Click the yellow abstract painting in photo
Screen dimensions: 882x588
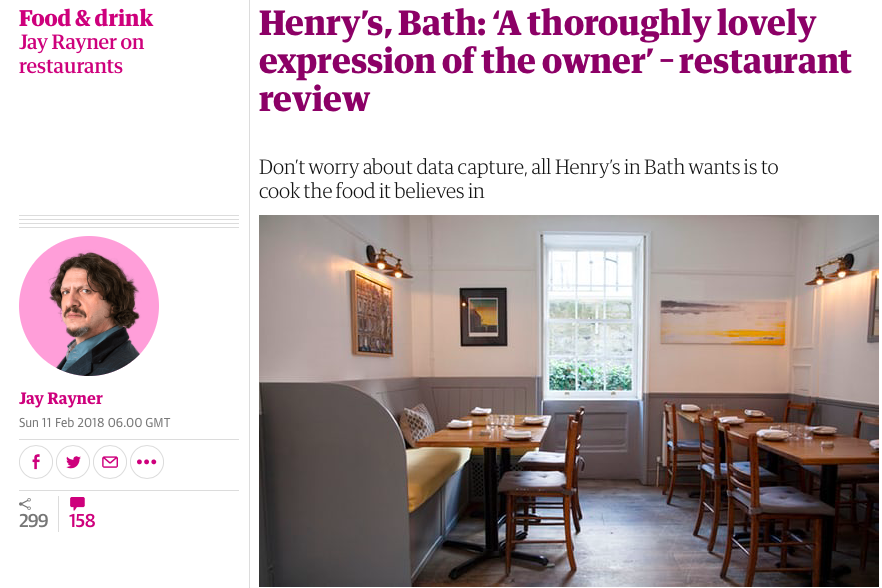coord(723,322)
